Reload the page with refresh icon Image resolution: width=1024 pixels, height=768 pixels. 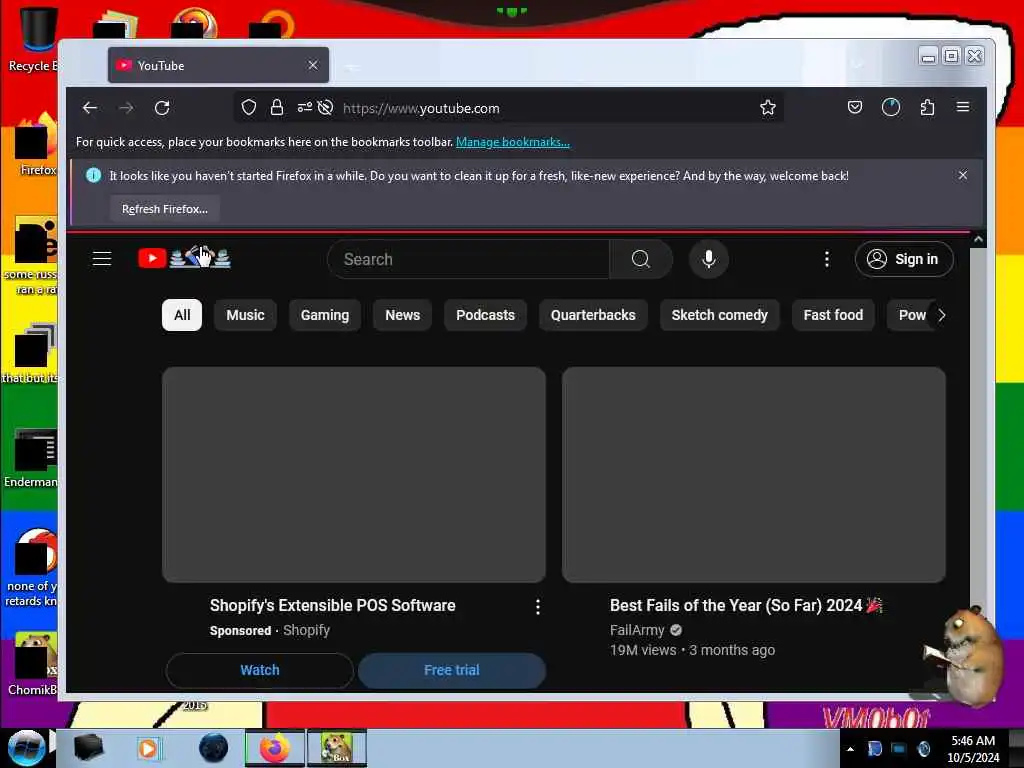point(162,108)
